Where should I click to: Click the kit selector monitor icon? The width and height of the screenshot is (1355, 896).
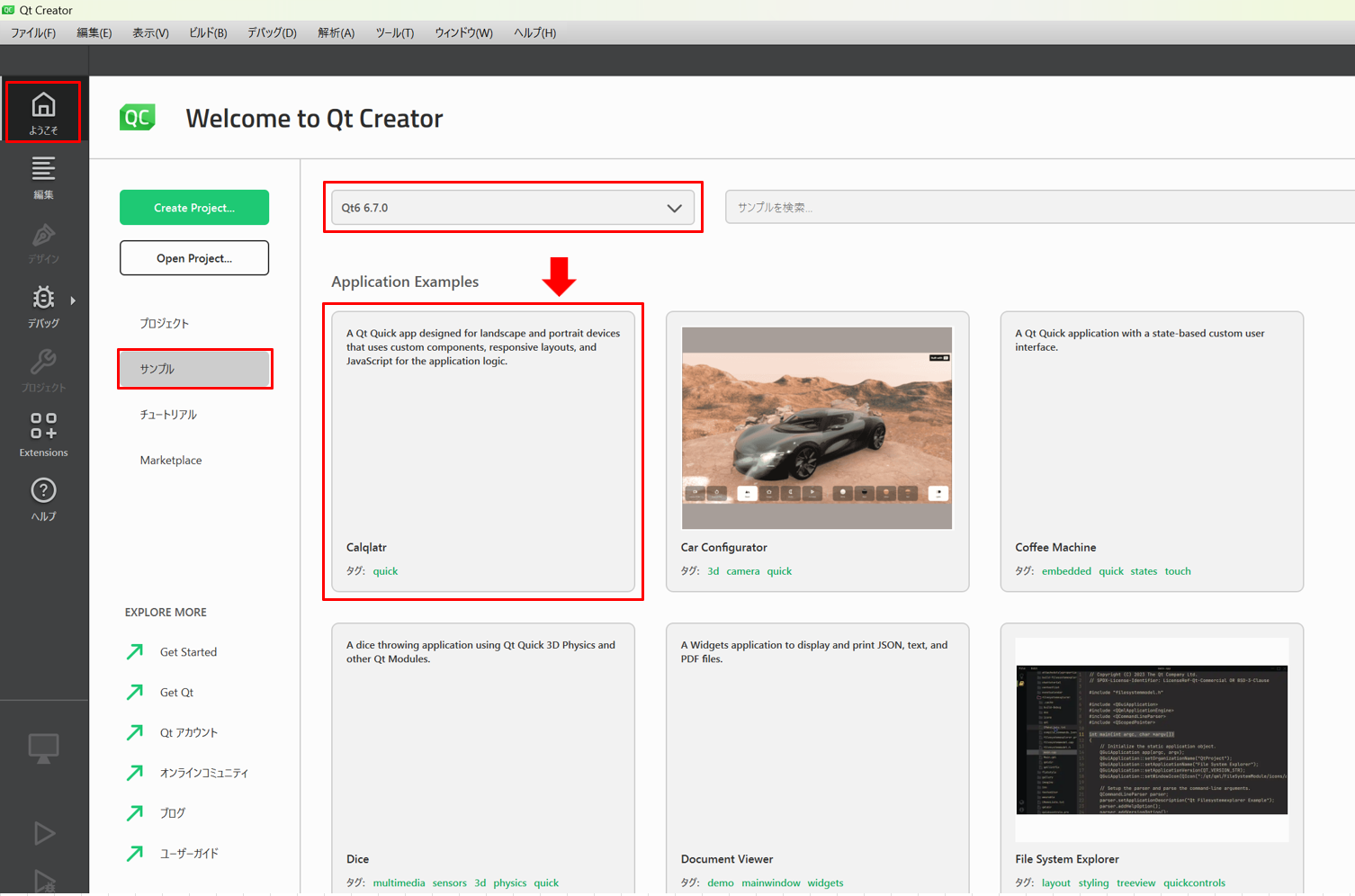coord(43,748)
